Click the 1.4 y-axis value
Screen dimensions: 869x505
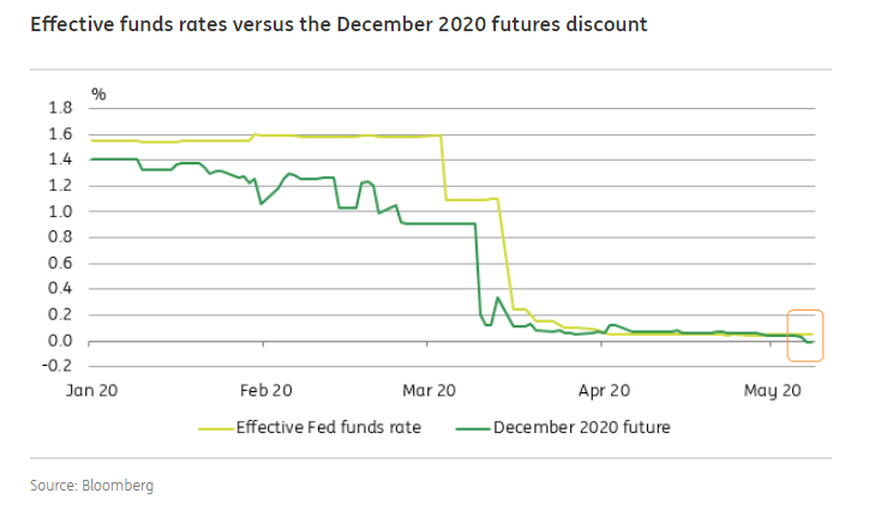pos(60,160)
